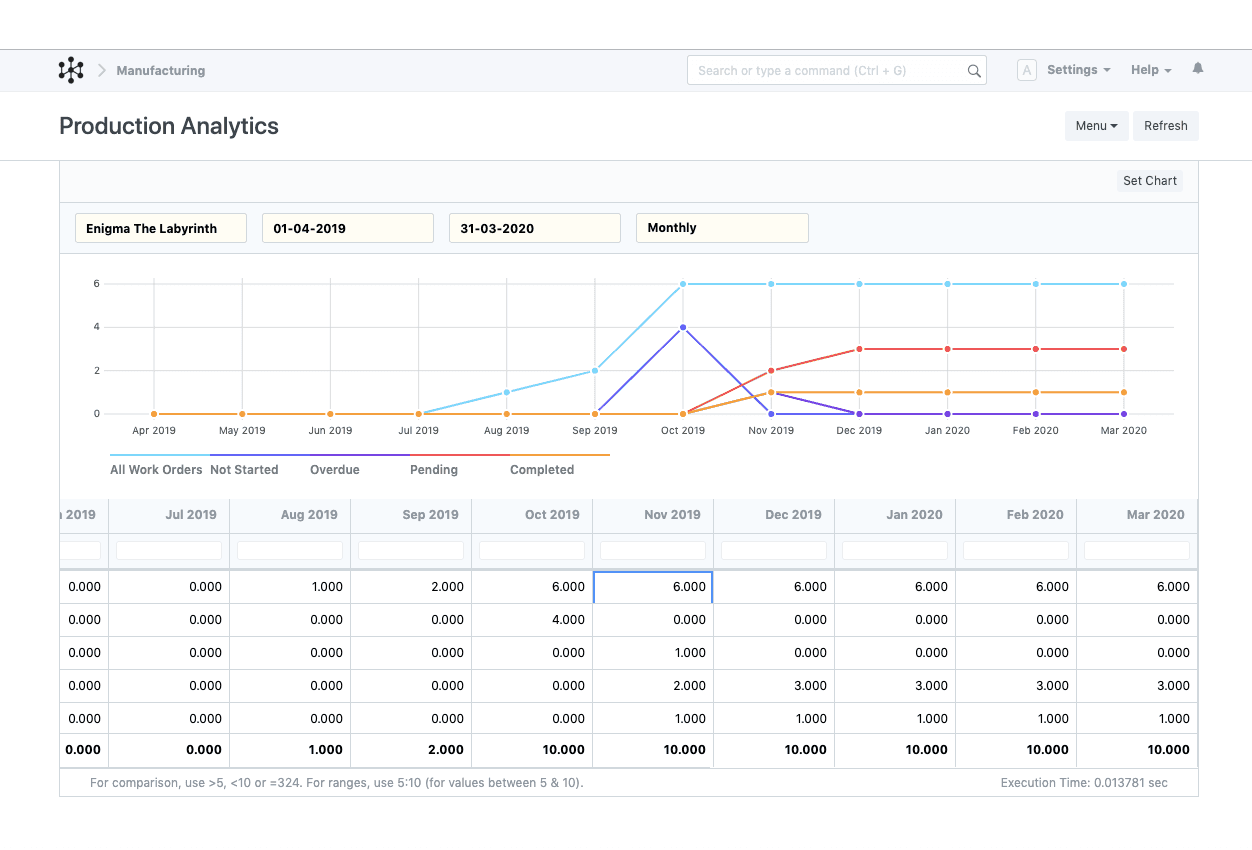
Task: Click the Sep 2019 column header
Action: pyautogui.click(x=411, y=515)
